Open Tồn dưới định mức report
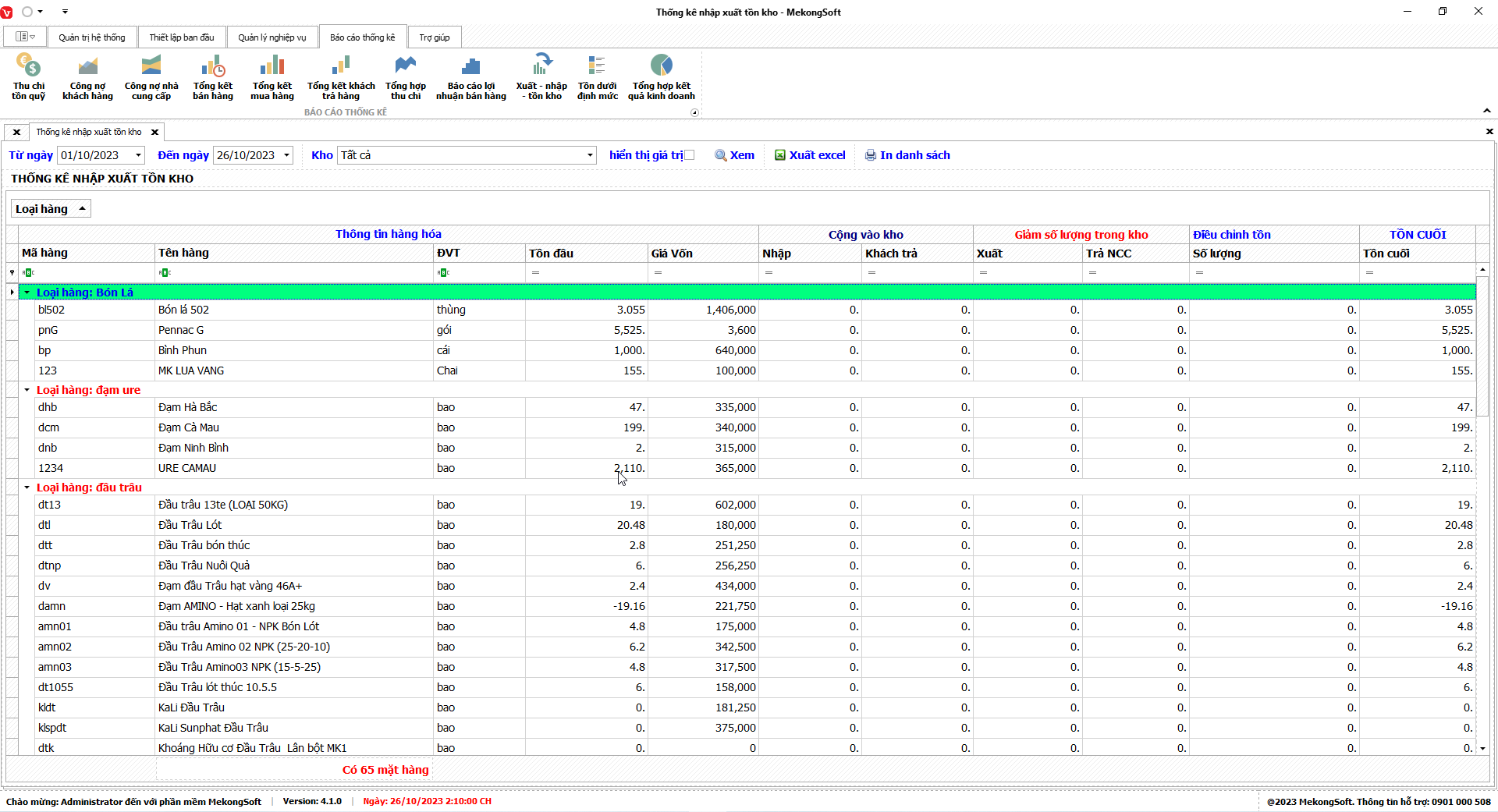1498x812 pixels. click(597, 76)
